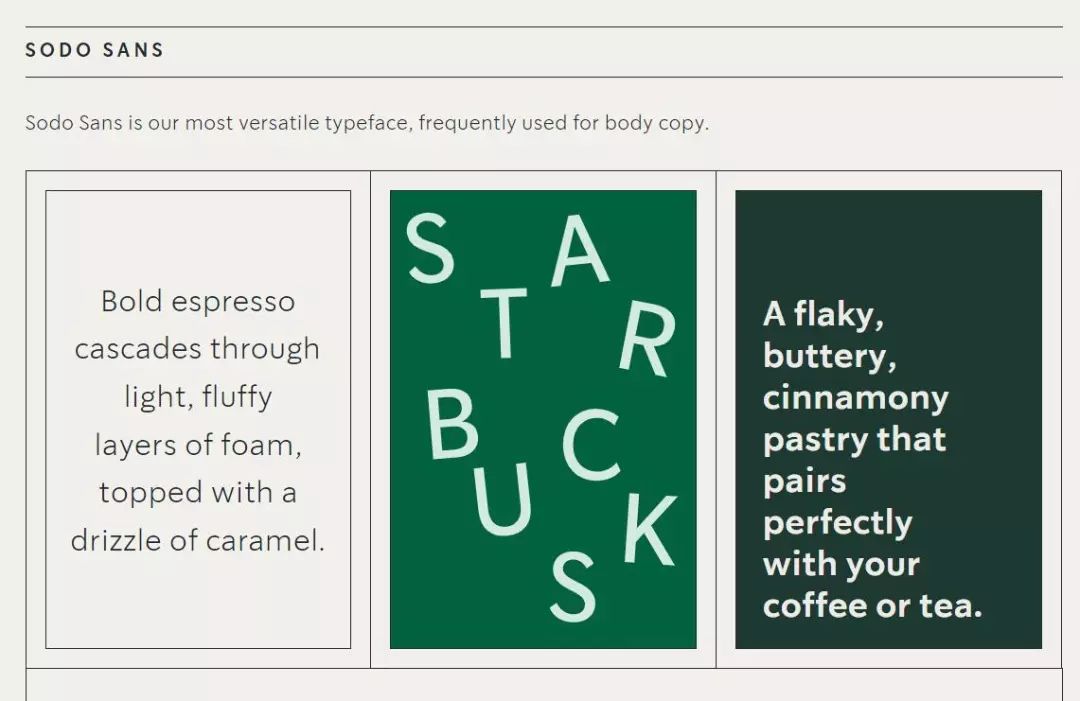Click the "coffee or tea." bold line

pos(873,606)
